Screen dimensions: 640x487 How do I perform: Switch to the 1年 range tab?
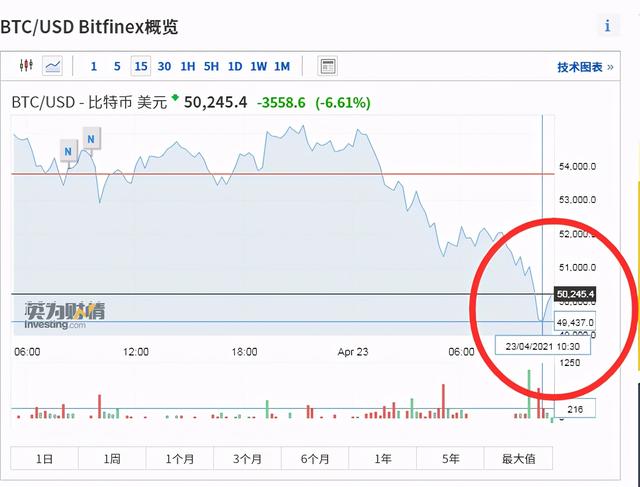(x=382, y=459)
